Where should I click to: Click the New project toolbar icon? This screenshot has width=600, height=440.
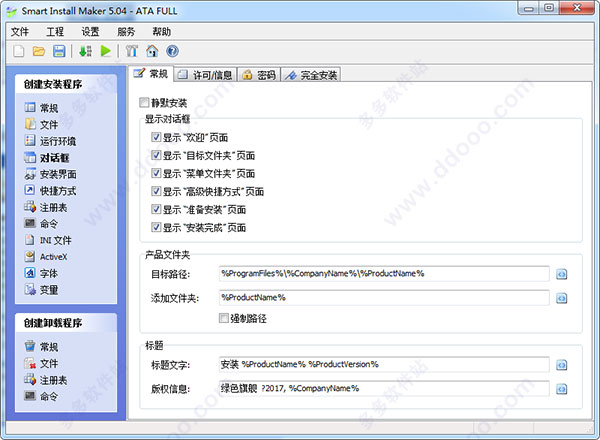pyautogui.click(x=18, y=51)
